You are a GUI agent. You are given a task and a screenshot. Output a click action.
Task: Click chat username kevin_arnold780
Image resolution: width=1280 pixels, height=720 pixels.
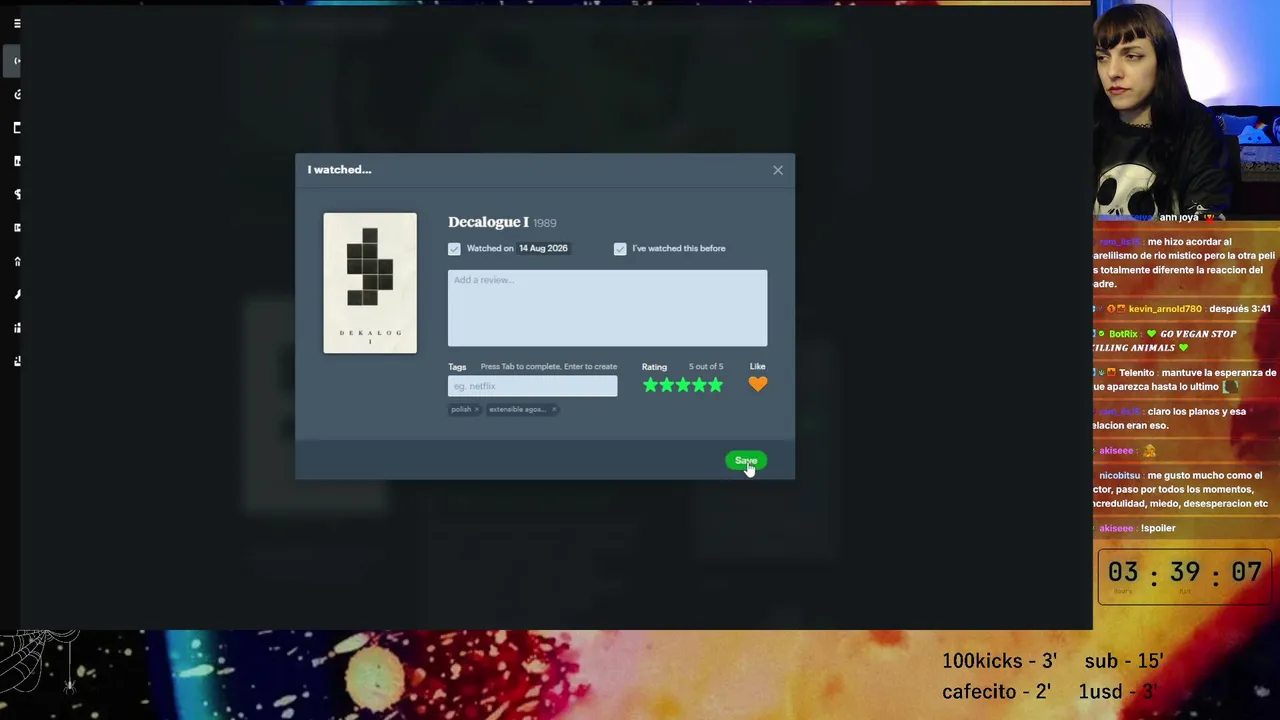[x=1165, y=309]
